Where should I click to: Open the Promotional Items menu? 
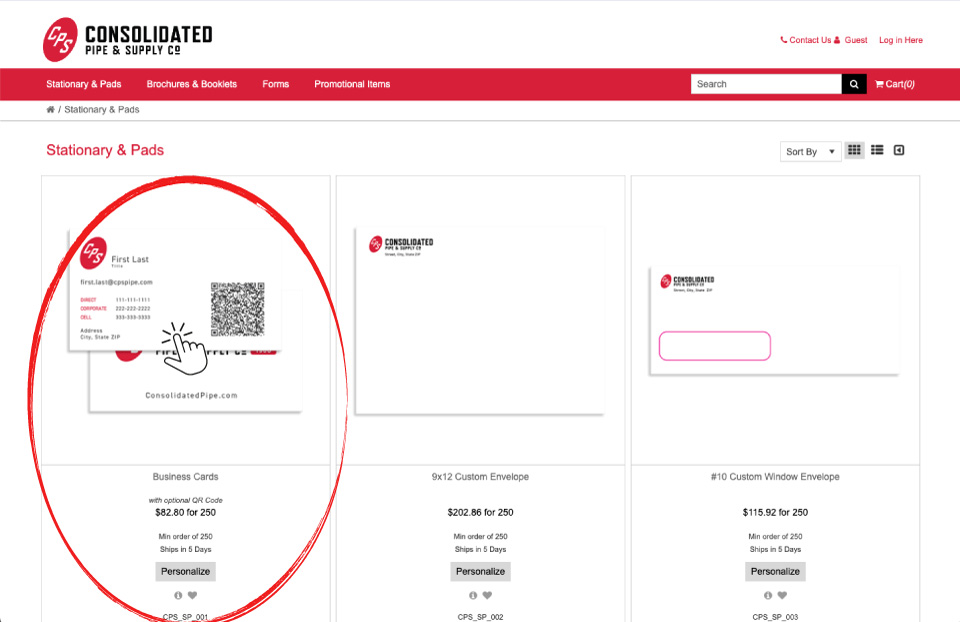tap(352, 85)
